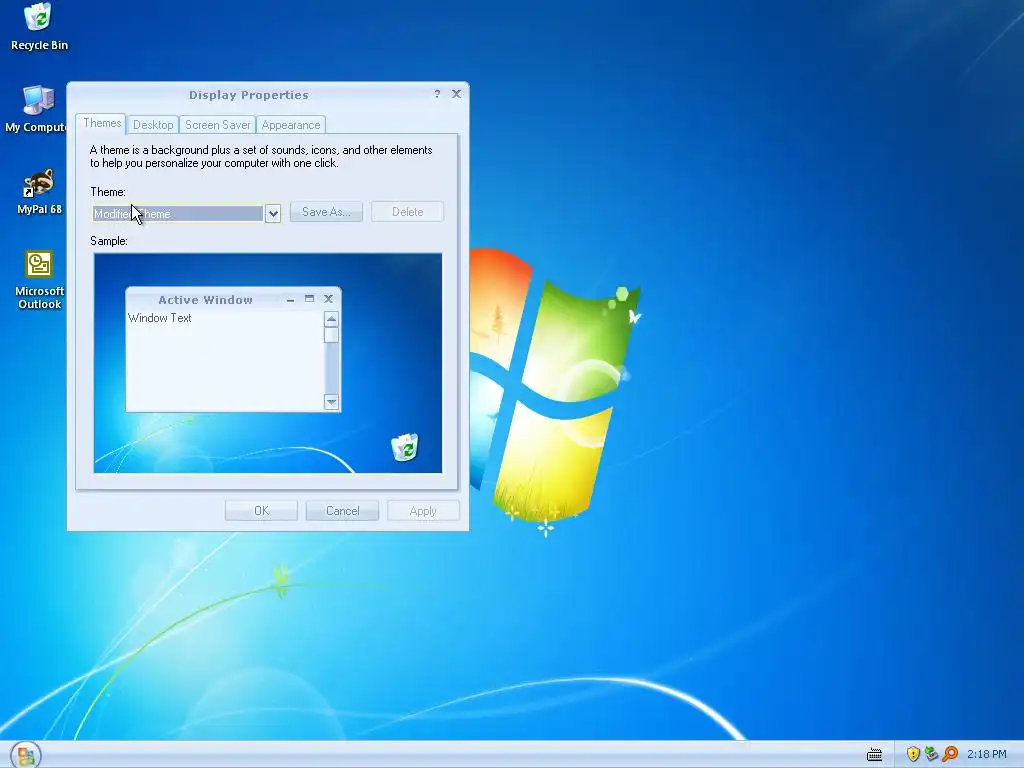Expand the Theme dropdown arrow
This screenshot has width=1024, height=768.
[273, 214]
